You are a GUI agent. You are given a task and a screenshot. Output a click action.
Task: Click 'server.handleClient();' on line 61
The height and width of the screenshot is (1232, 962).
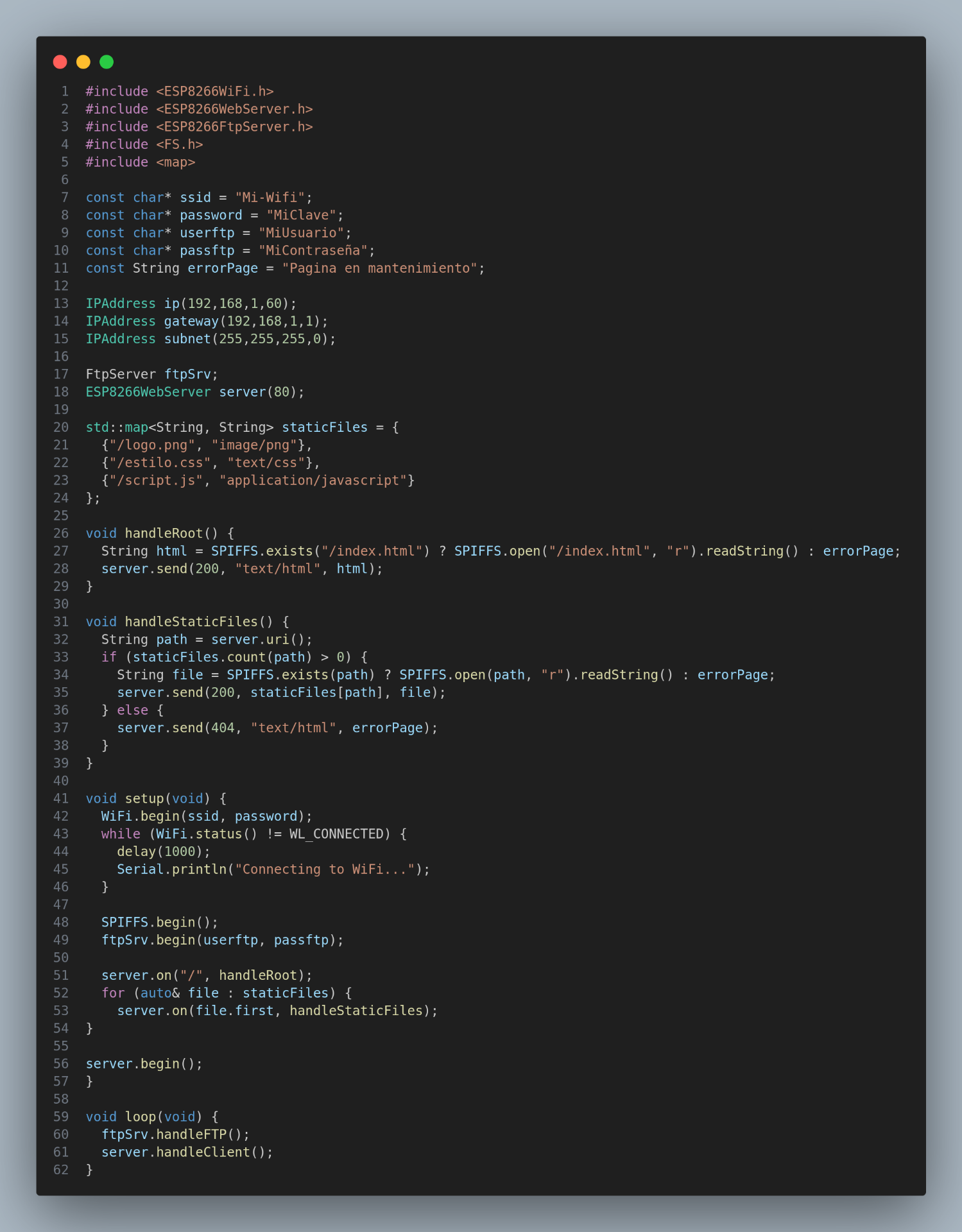pyautogui.click(x=187, y=1152)
